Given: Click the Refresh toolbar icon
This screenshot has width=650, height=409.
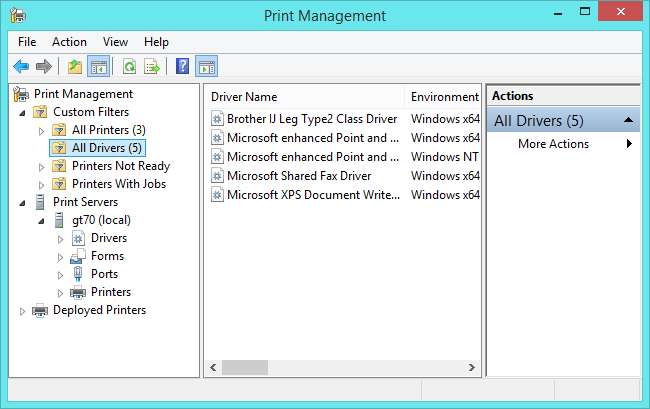Looking at the screenshot, I should (x=129, y=67).
